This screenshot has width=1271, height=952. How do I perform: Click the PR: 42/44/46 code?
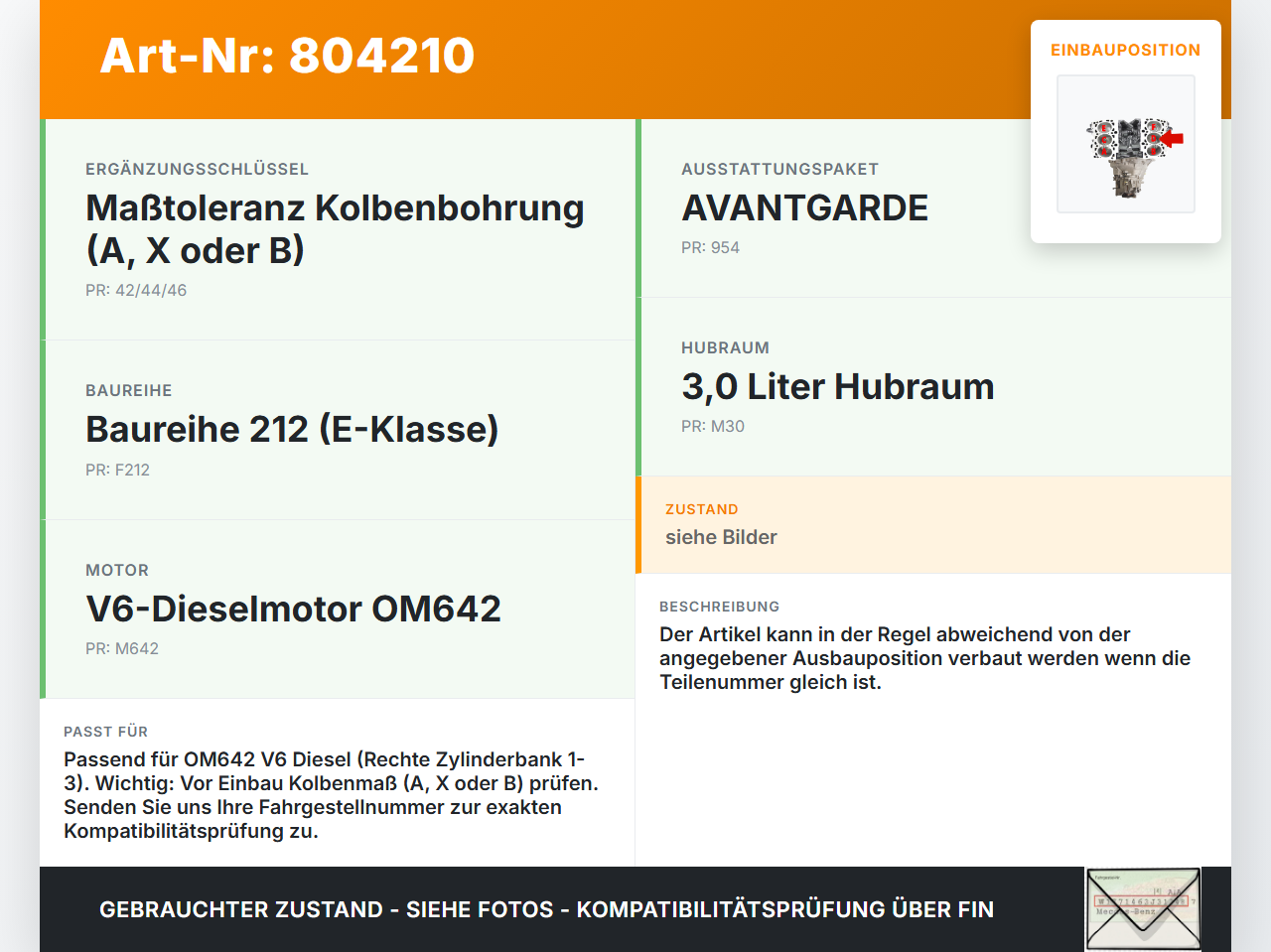point(136,290)
